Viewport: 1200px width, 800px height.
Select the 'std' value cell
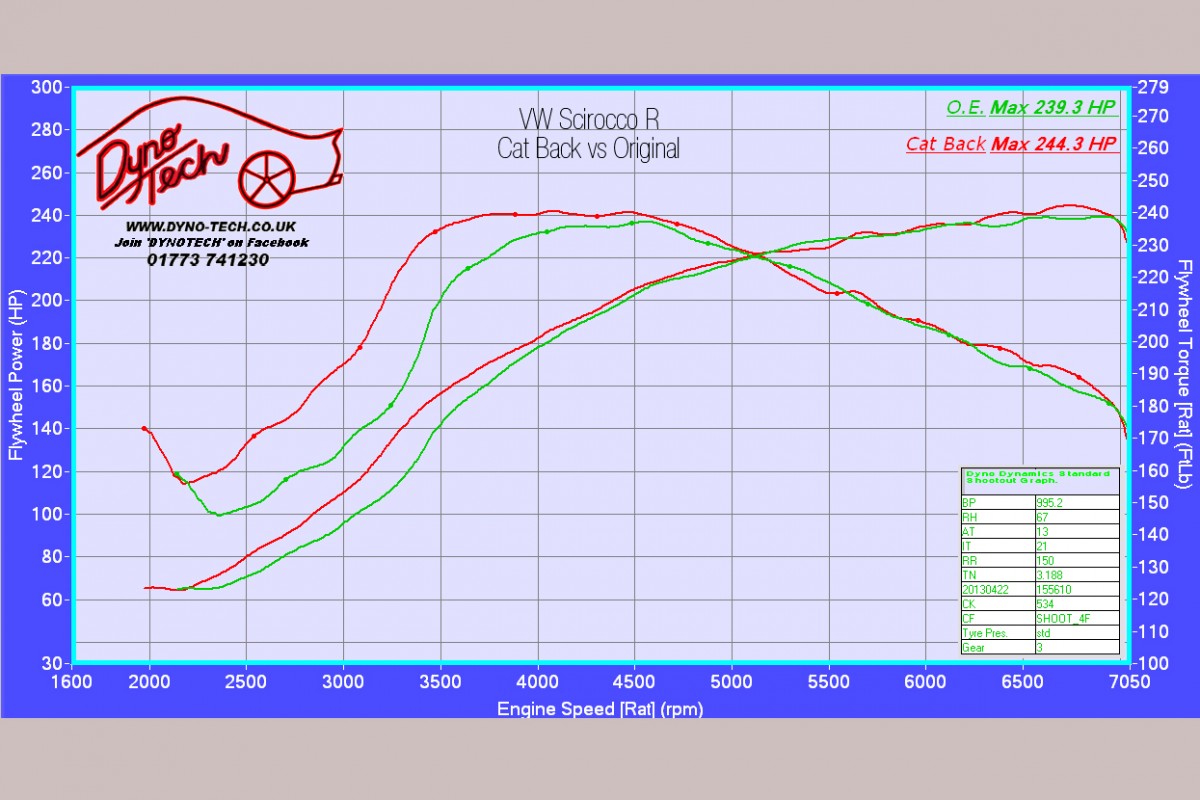(1077, 632)
